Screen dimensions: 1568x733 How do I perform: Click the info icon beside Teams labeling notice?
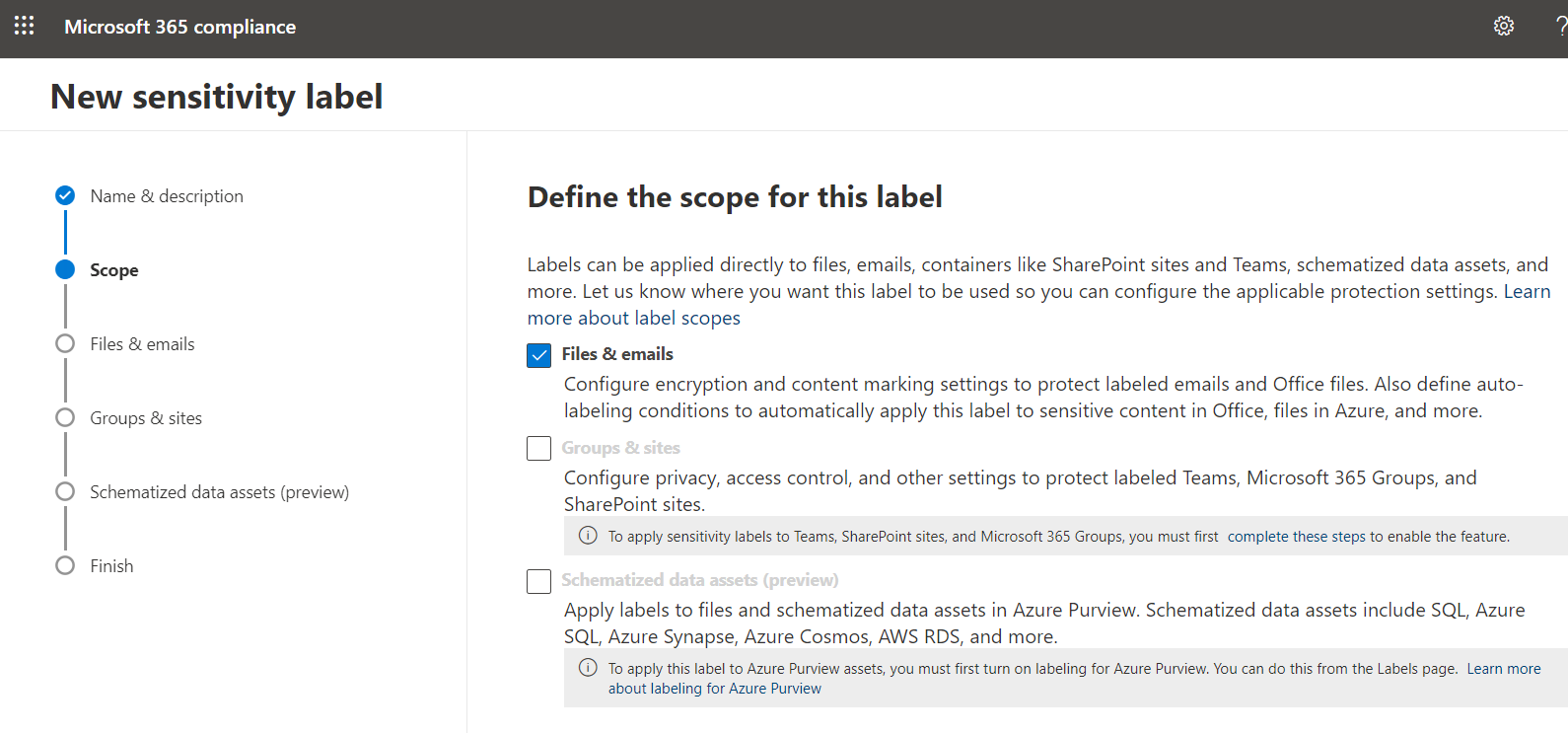click(x=588, y=536)
